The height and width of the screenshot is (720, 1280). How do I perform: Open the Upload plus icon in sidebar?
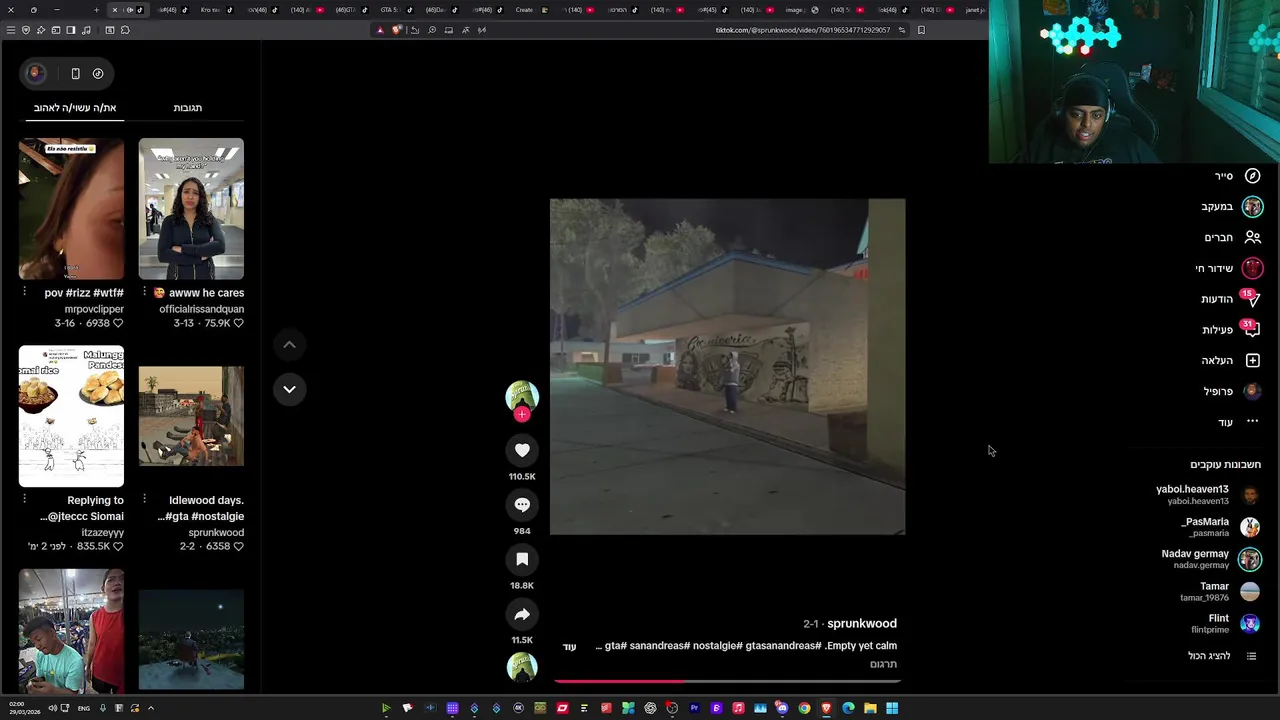(x=1252, y=360)
